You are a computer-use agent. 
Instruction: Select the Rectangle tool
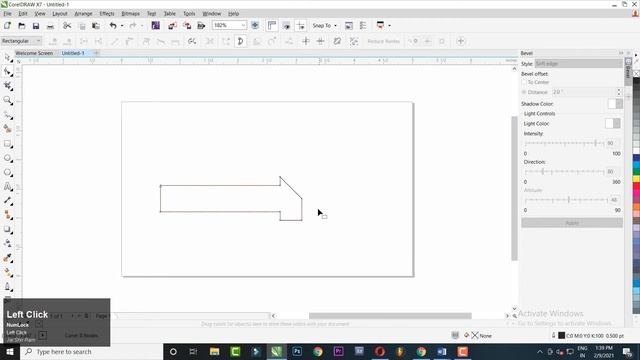tap(7, 144)
